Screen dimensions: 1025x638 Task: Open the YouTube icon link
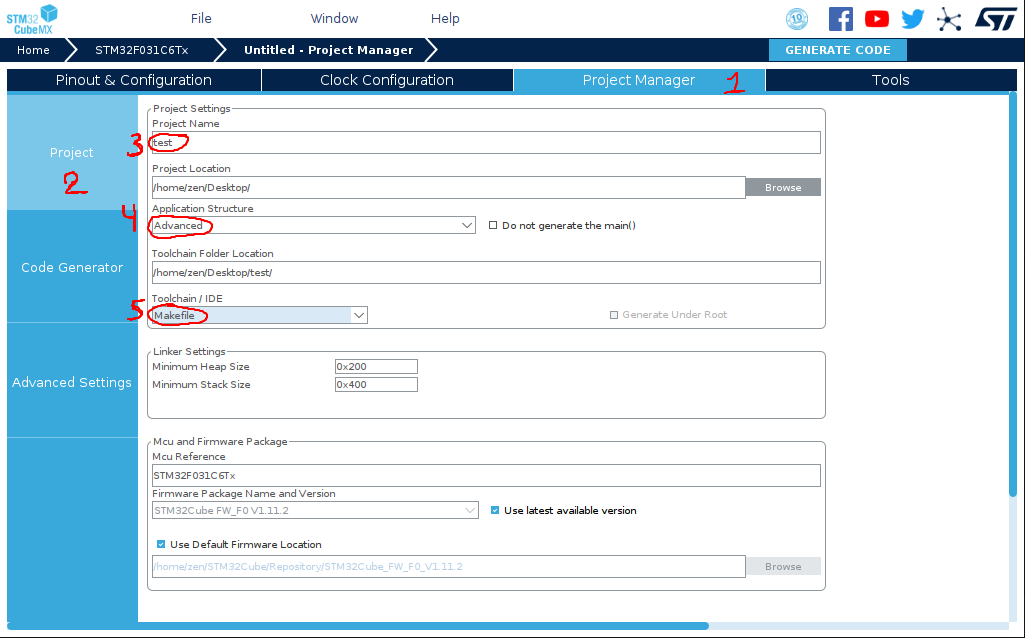pyautogui.click(x=877, y=19)
